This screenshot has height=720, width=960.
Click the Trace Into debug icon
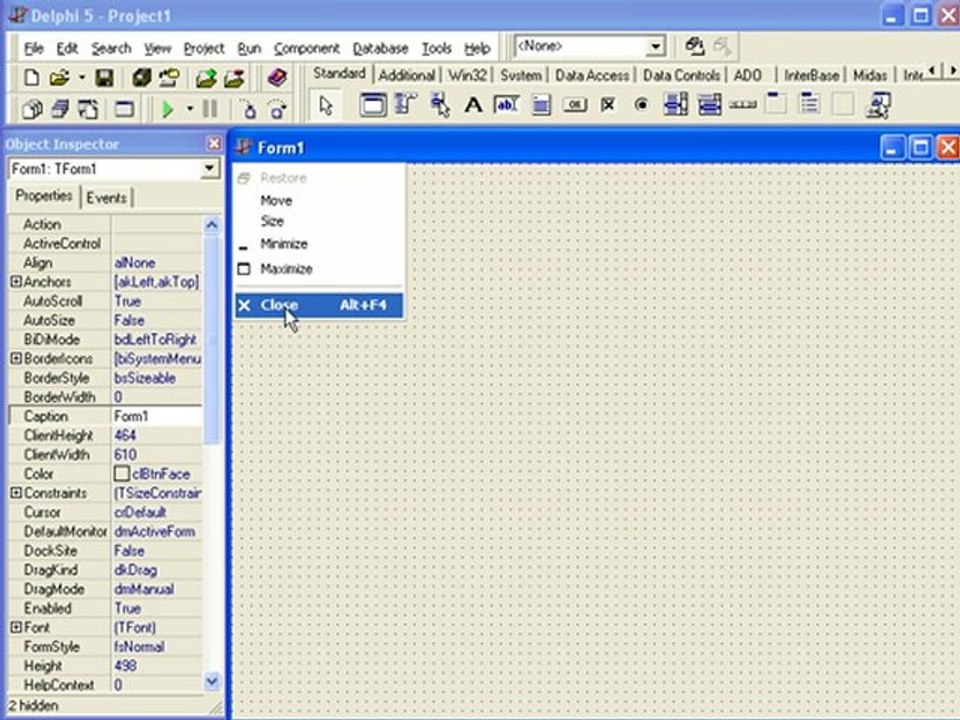pos(249,110)
